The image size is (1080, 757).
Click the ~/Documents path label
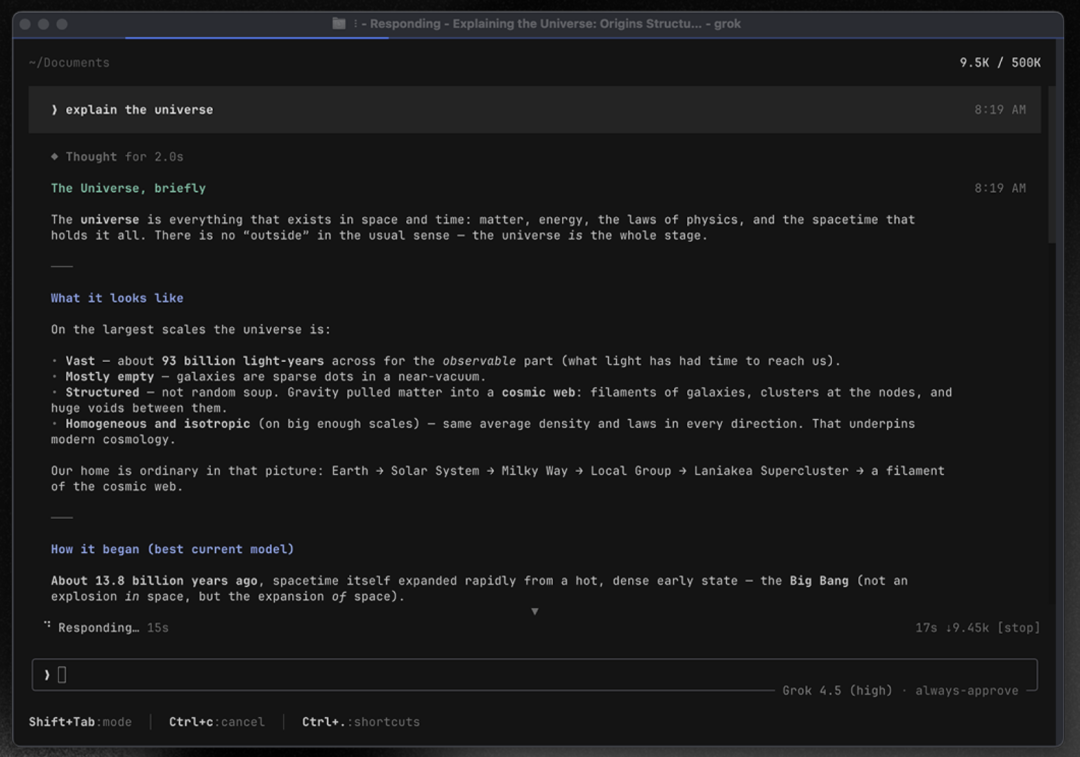tap(69, 63)
